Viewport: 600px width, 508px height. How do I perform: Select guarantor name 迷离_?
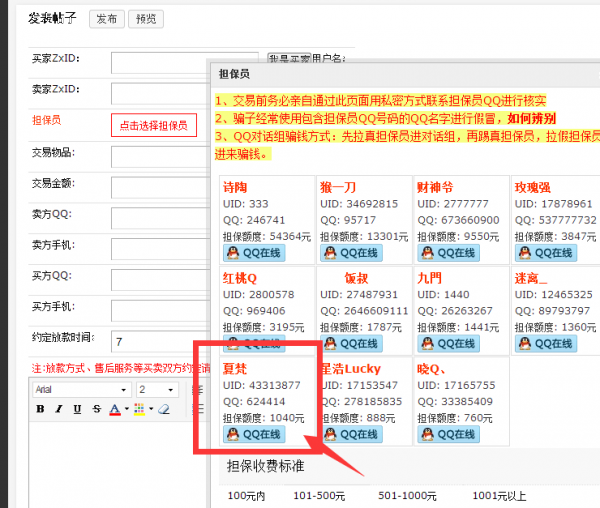pos(531,278)
